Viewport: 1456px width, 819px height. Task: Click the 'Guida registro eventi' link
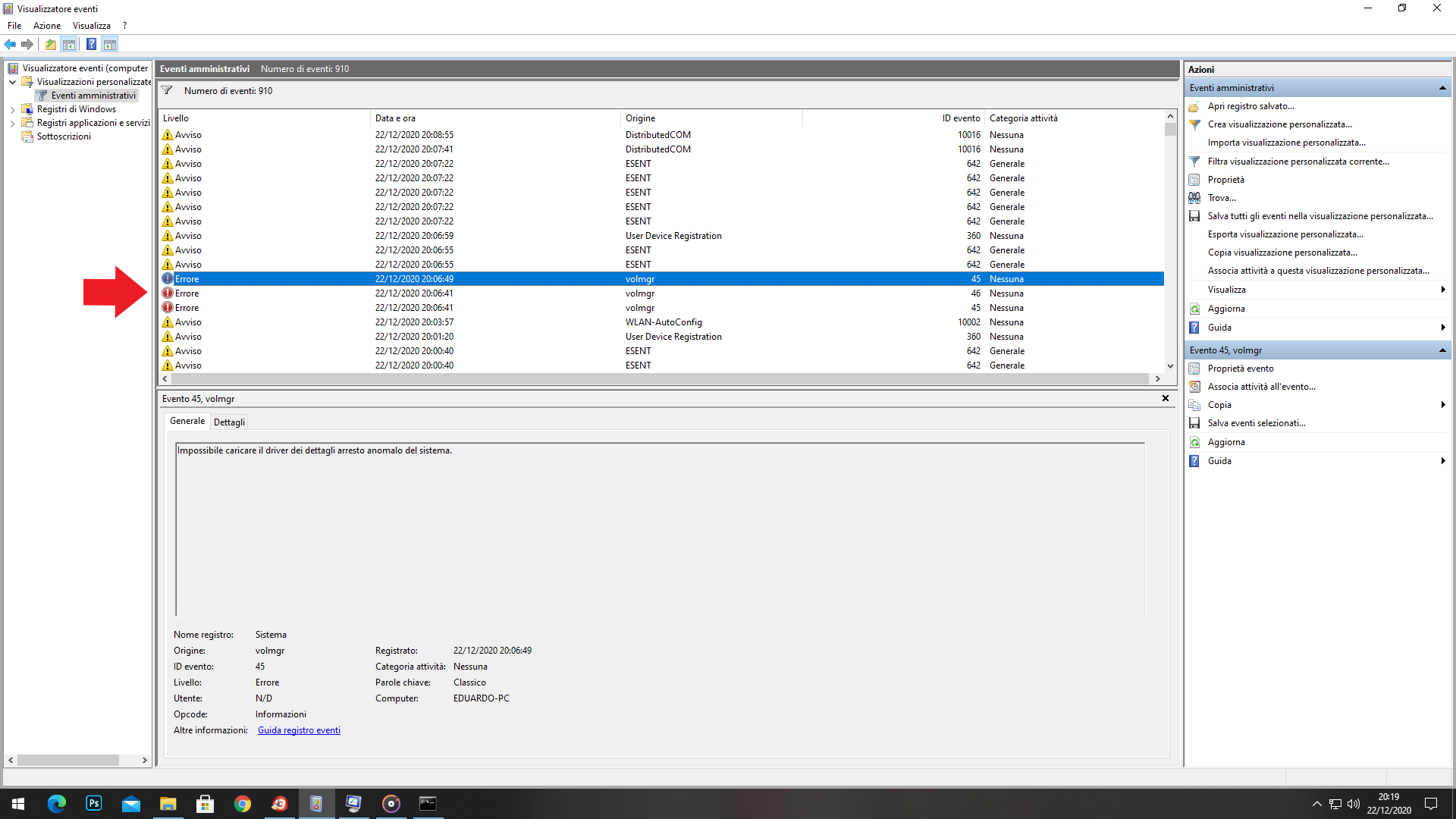pos(299,730)
